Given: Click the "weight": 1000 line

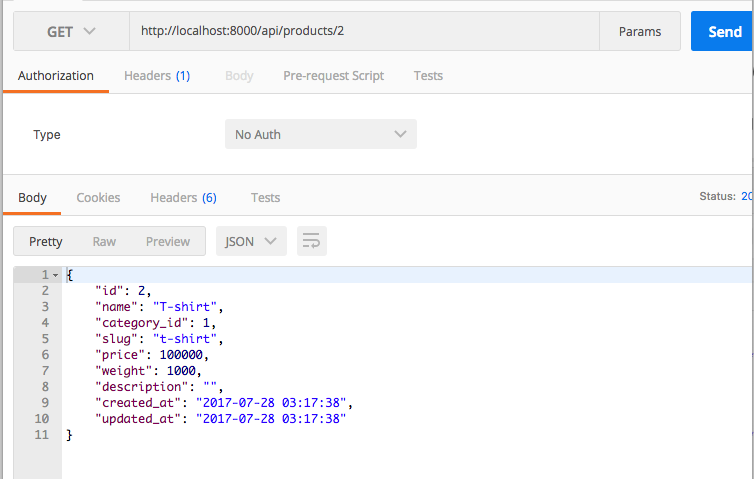Looking at the screenshot, I should [x=149, y=371].
